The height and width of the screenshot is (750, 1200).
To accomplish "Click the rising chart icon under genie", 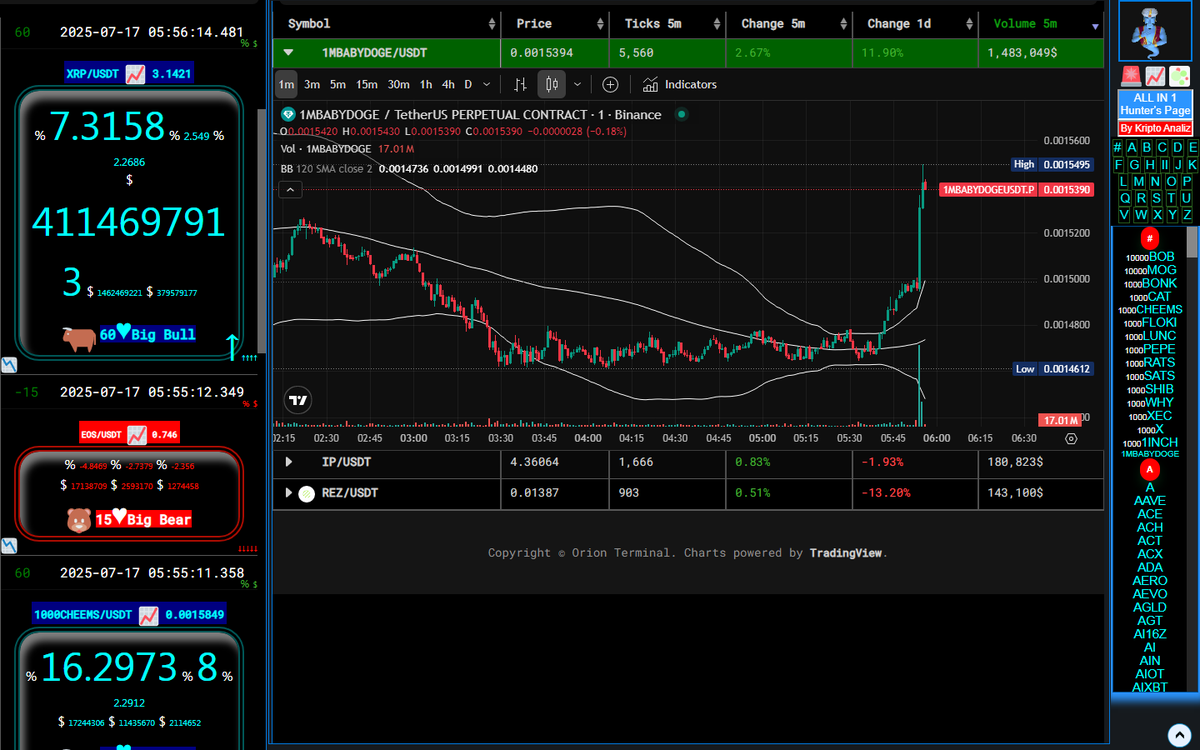I will tap(1155, 76).
